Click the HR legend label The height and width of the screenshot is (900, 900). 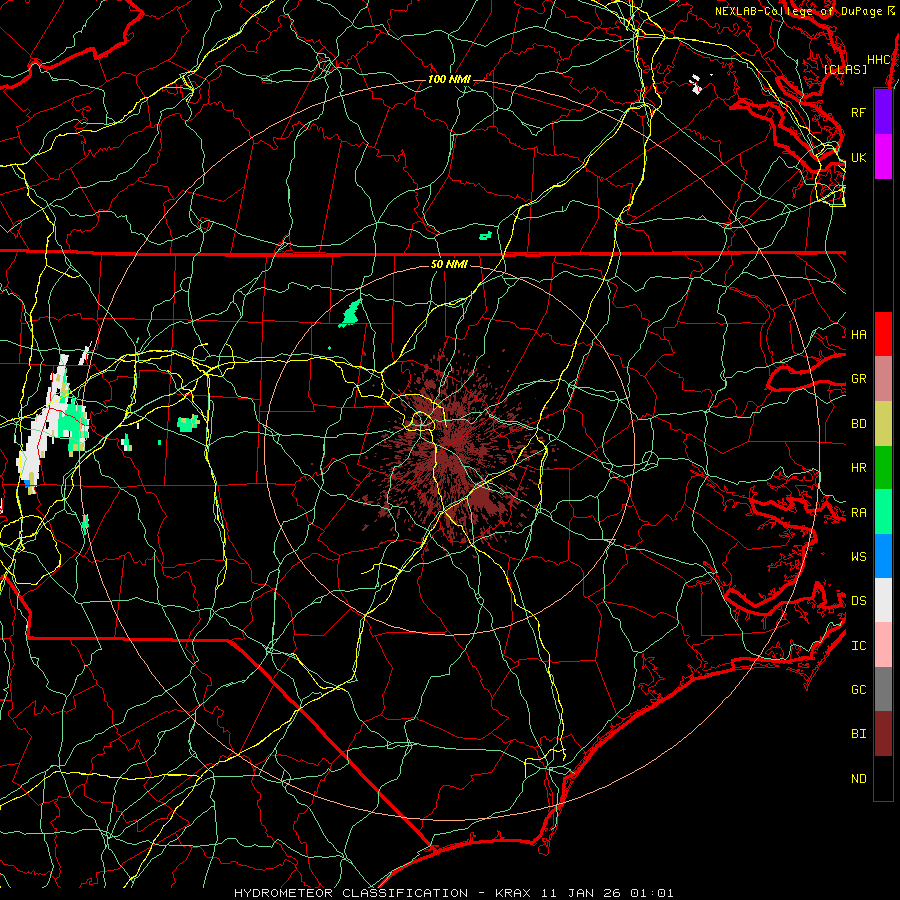tap(858, 468)
